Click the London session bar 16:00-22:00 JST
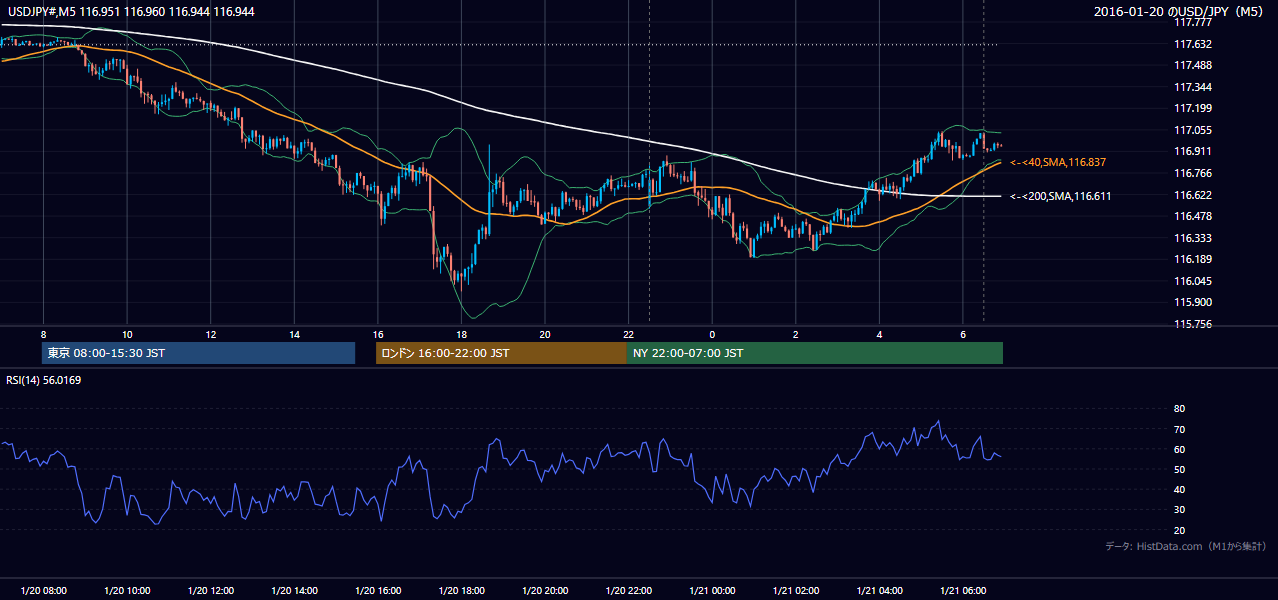The image size is (1278, 600). pos(501,353)
